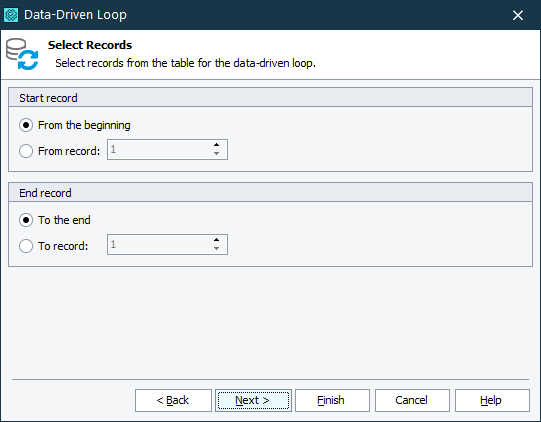541x422 pixels.
Task: Click inside the From record number field
Action: coord(159,149)
